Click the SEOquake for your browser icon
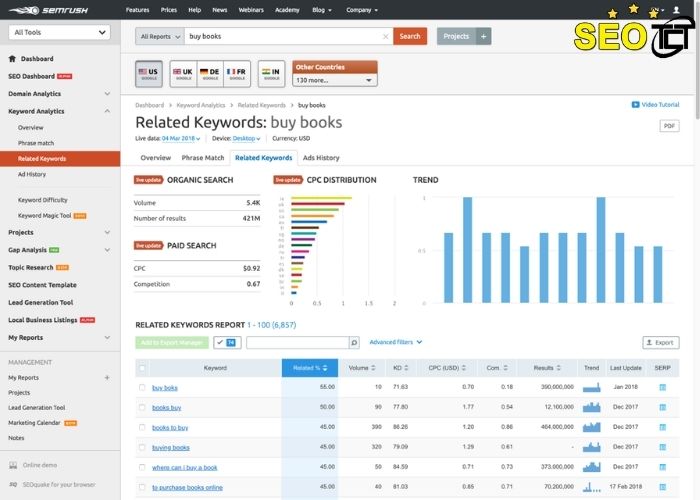 [x=13, y=484]
